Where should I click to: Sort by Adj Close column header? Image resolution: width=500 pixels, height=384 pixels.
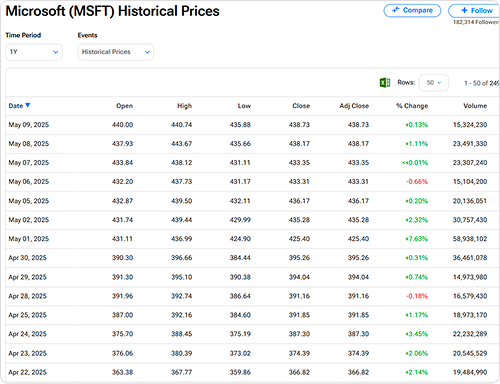tap(354, 106)
